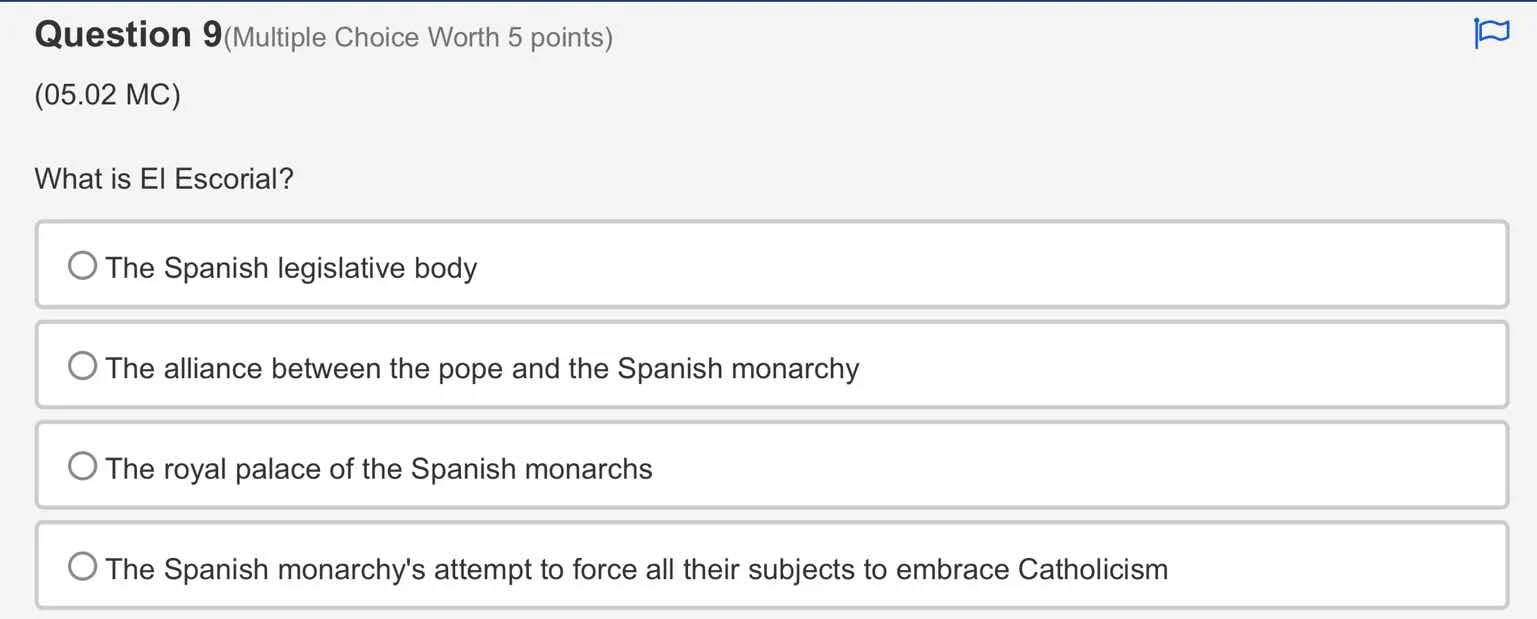Click the unselected radio beside 'Spanish legislative body'

click(82, 265)
